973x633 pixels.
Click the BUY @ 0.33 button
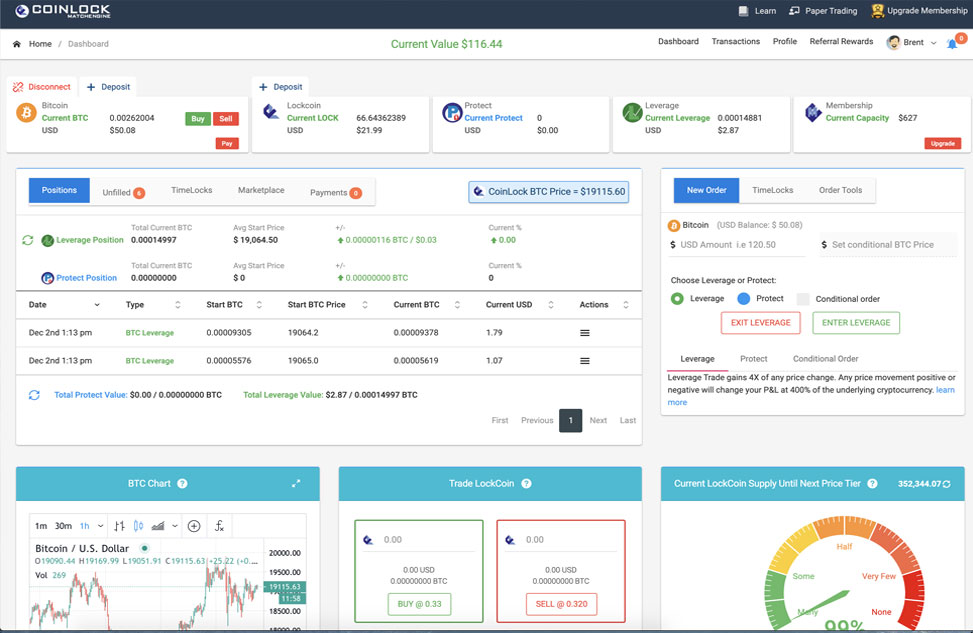click(419, 604)
